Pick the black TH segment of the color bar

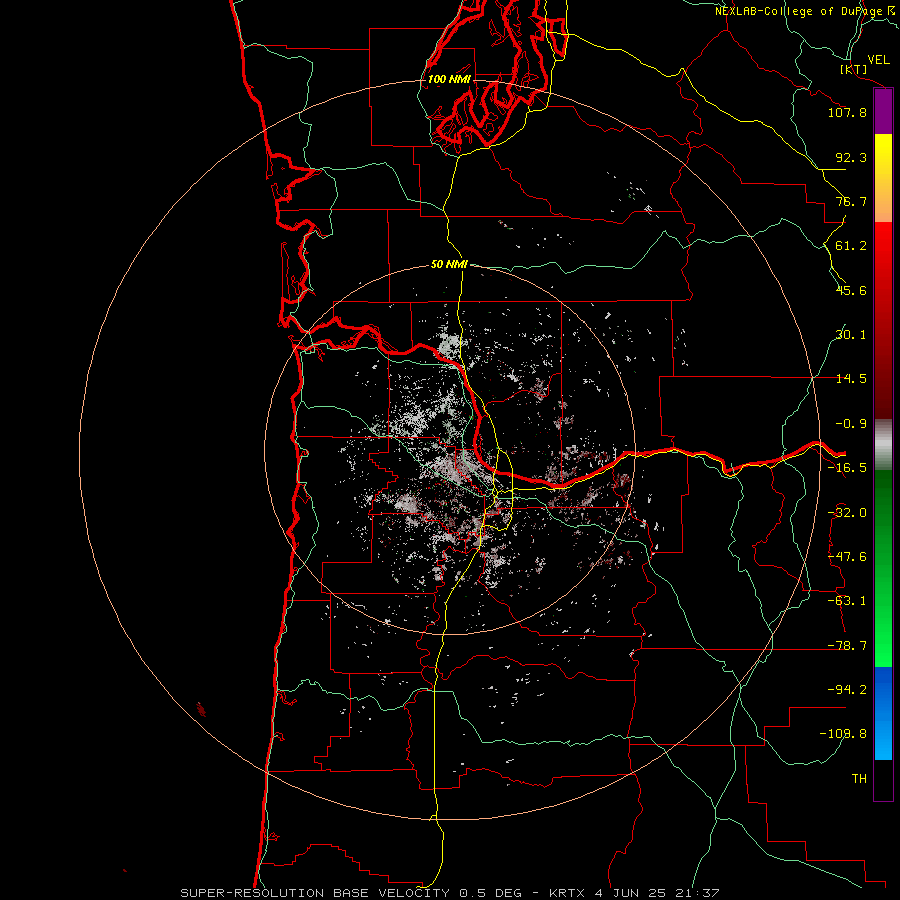[883, 779]
